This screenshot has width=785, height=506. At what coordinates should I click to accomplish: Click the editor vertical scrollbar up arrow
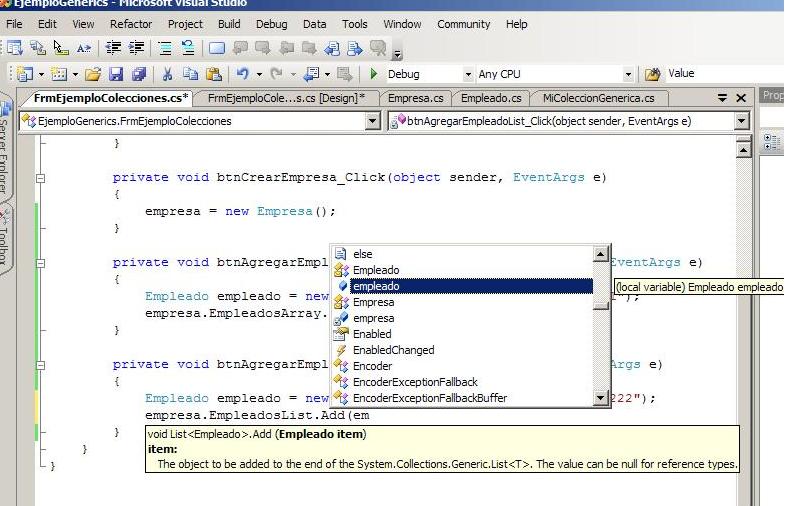click(744, 150)
